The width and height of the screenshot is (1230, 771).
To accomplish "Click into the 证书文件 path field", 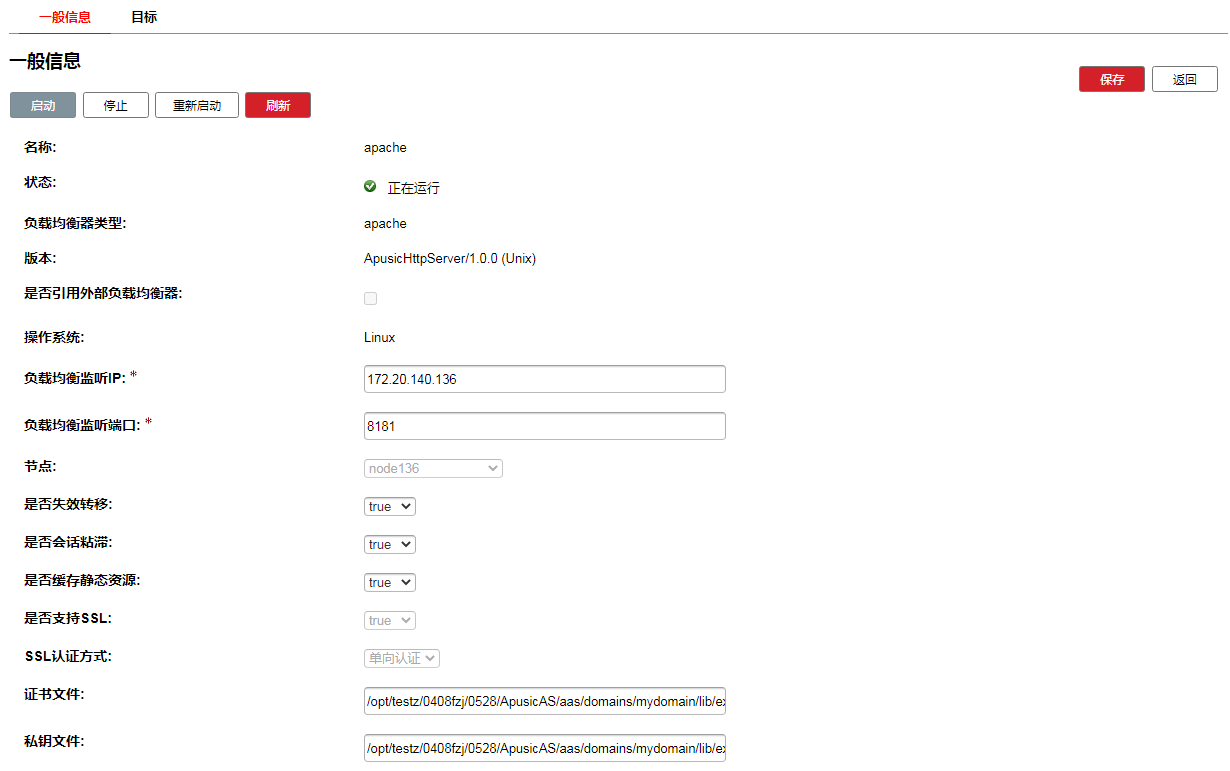I will pyautogui.click(x=544, y=701).
